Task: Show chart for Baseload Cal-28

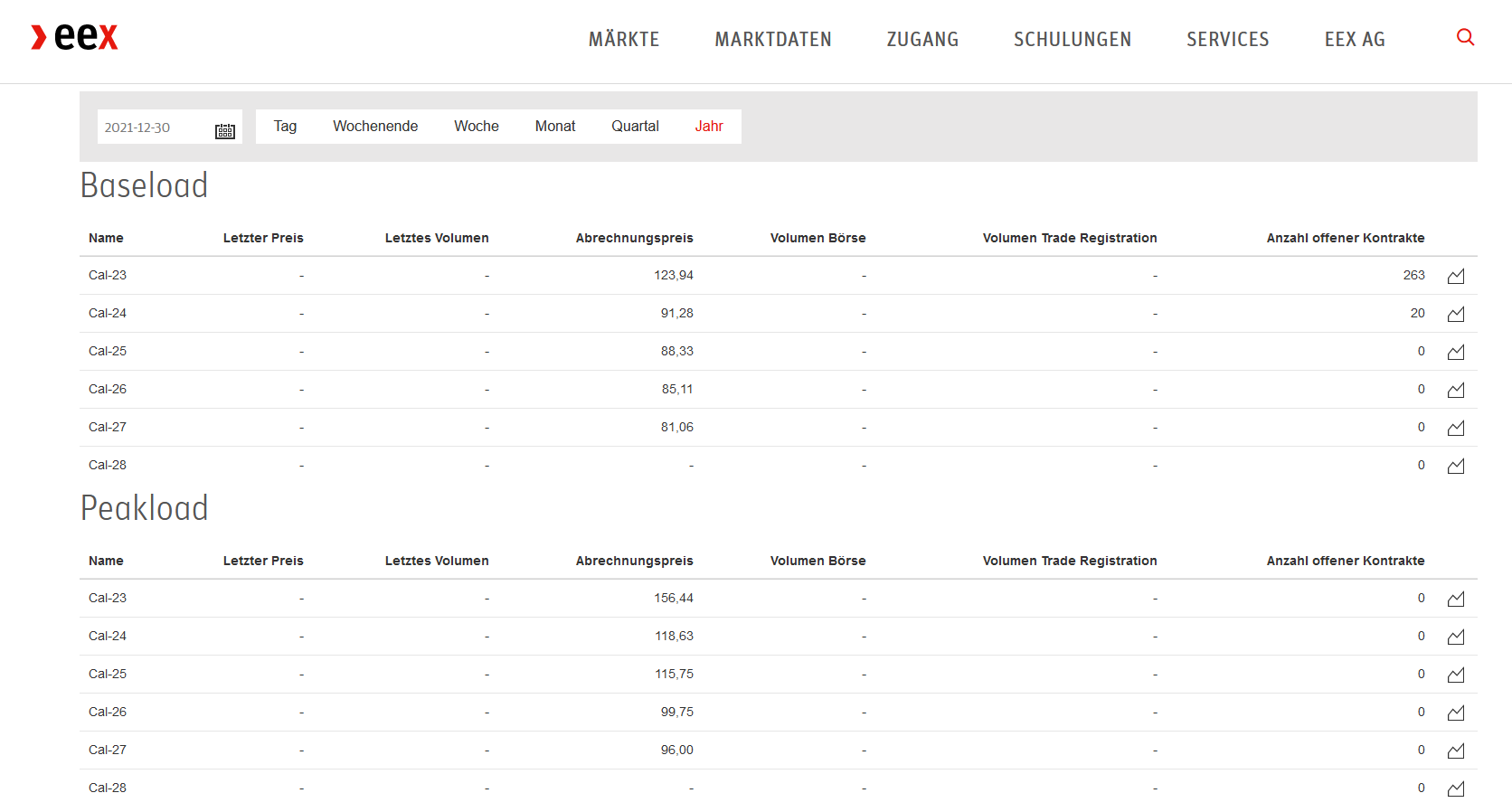Action: point(1456,466)
